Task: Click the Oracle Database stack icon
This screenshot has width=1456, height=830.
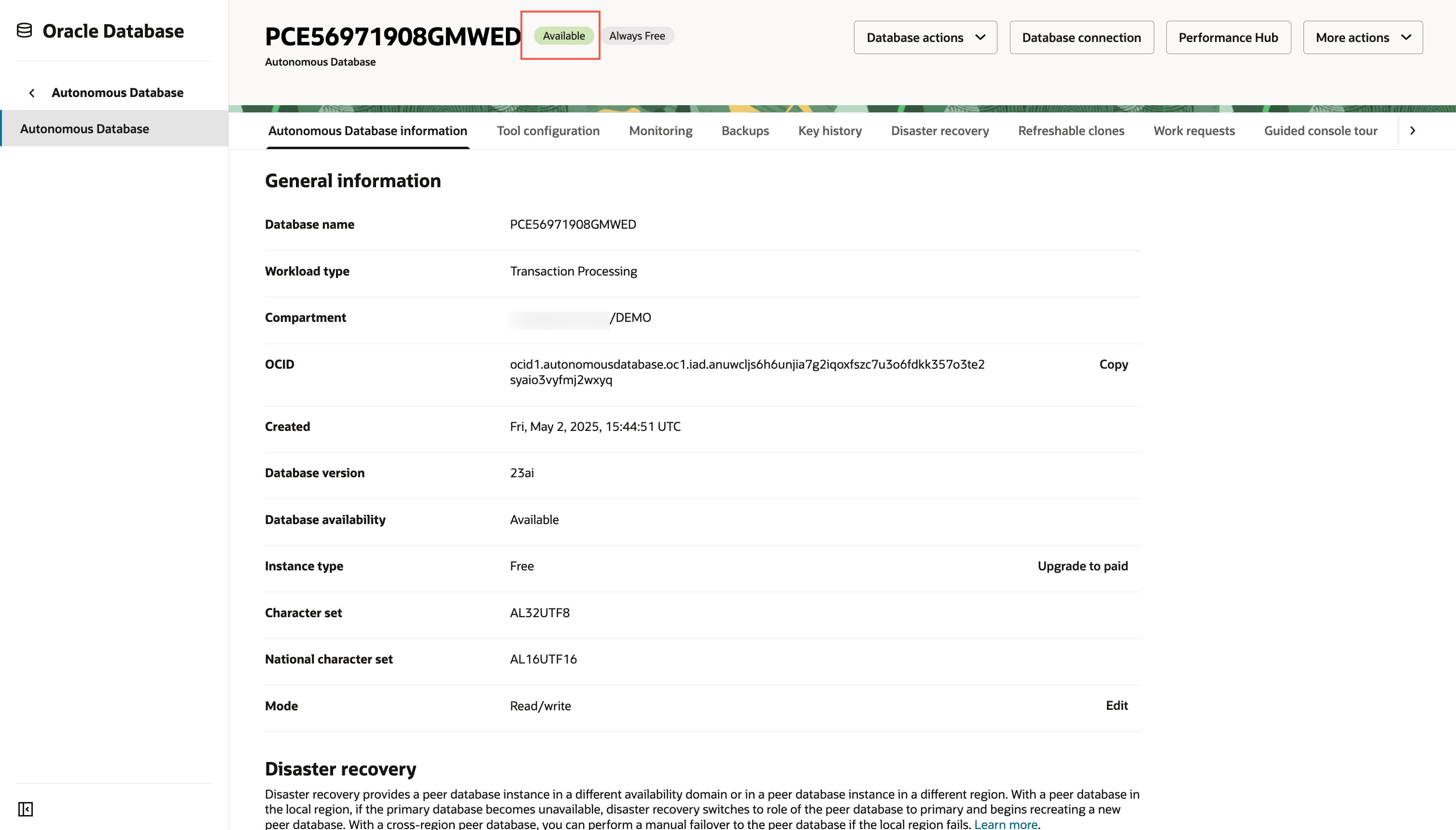Action: [x=25, y=31]
